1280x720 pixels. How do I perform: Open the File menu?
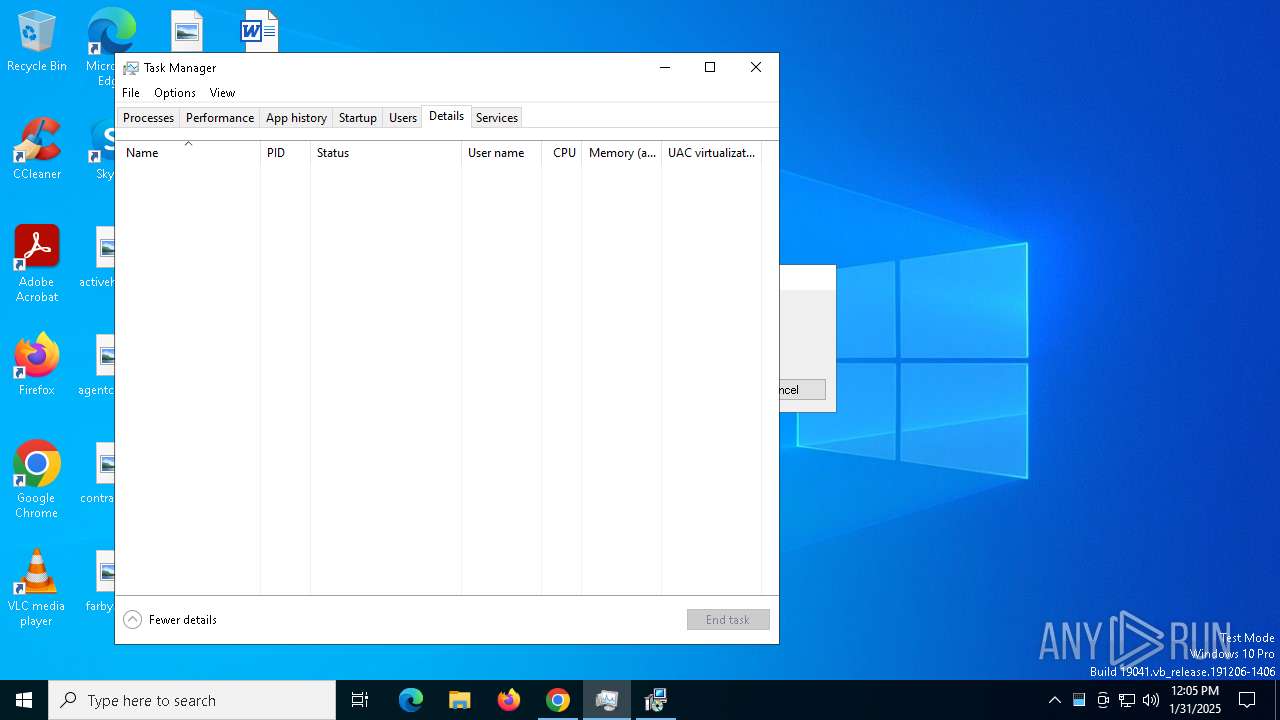coord(131,93)
